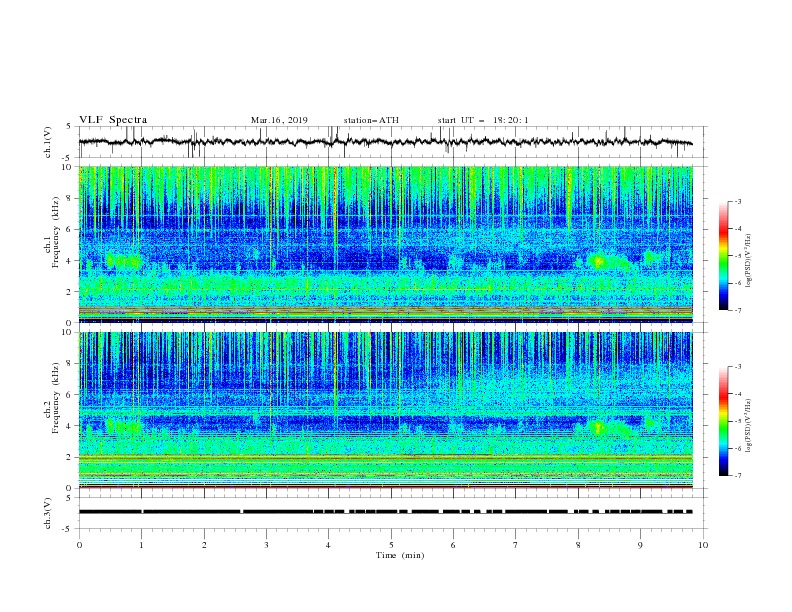
Task: Click the upper color scale bar for ch.1
Action: tap(723, 256)
